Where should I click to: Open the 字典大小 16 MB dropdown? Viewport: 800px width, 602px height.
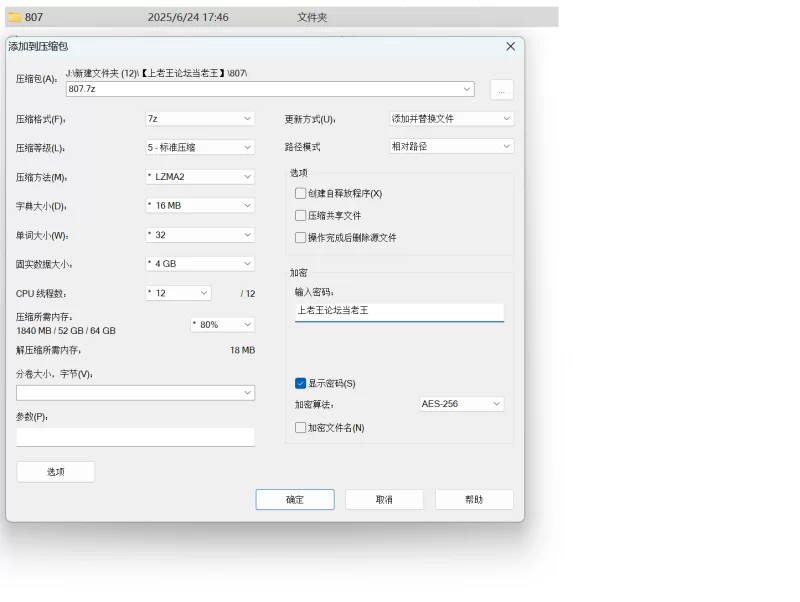point(199,206)
